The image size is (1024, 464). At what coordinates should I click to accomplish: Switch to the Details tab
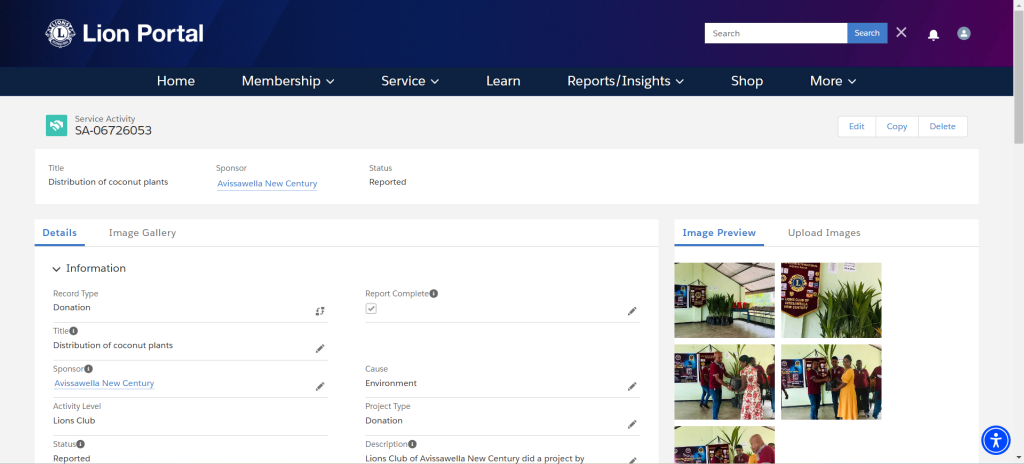(59, 233)
